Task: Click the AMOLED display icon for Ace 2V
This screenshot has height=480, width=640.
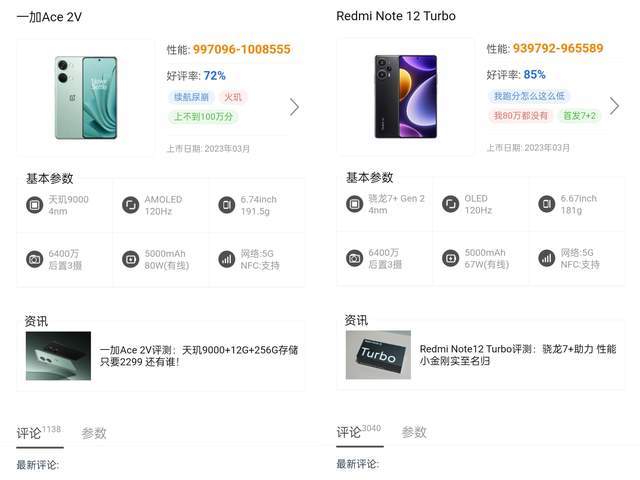Action: (131, 205)
